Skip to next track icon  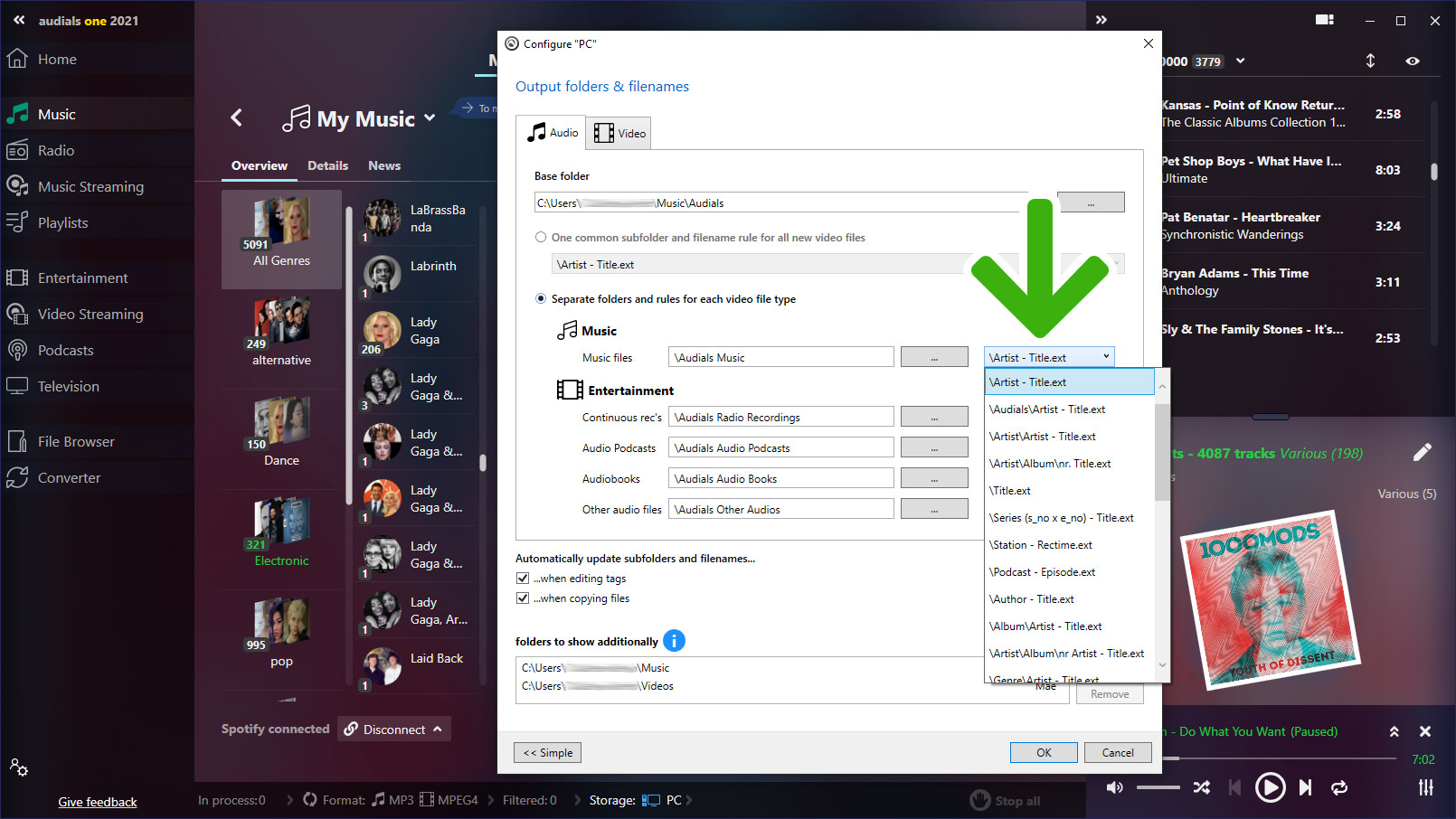pyautogui.click(x=1305, y=787)
